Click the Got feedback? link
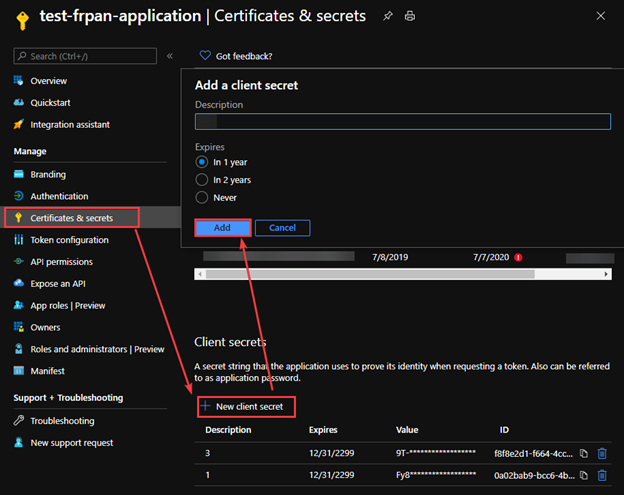Screen dimensions: 624x495 [244, 56]
